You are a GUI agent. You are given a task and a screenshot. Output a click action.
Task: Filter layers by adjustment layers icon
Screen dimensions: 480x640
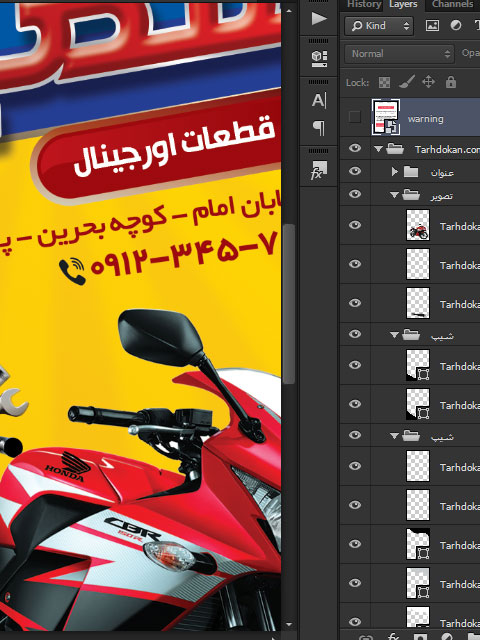(456, 26)
